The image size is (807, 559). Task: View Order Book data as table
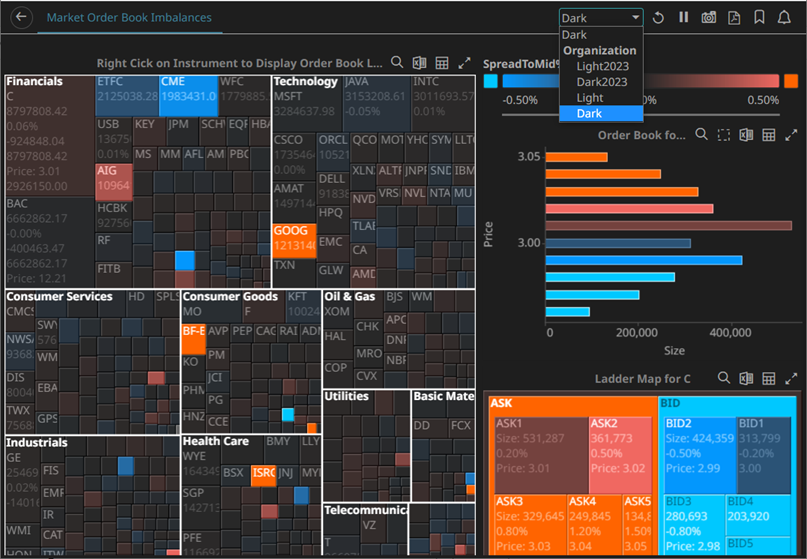point(768,135)
